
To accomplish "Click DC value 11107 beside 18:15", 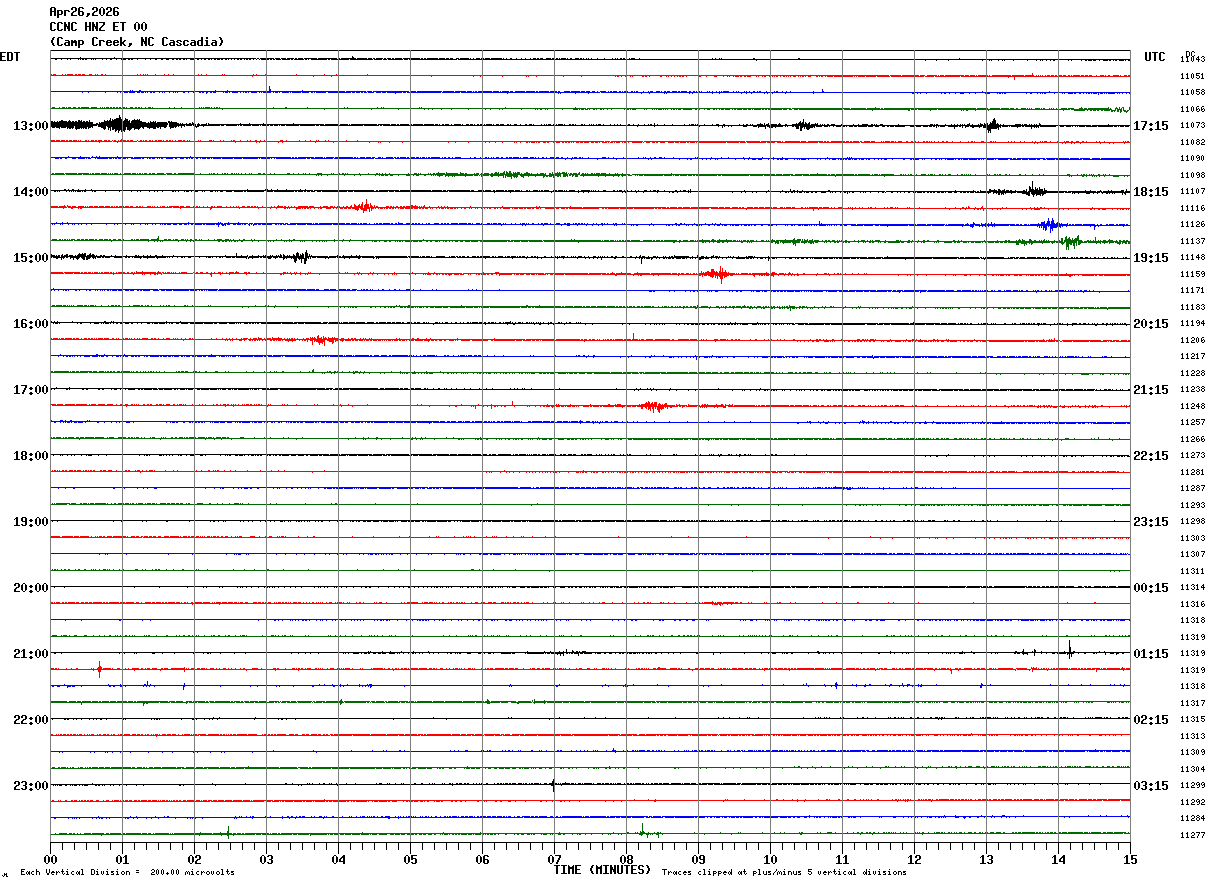I will click(x=1192, y=192).
